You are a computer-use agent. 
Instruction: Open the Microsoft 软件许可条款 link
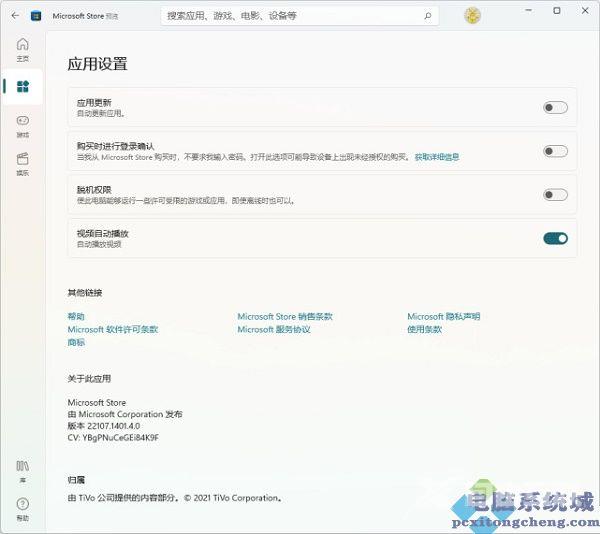112,329
